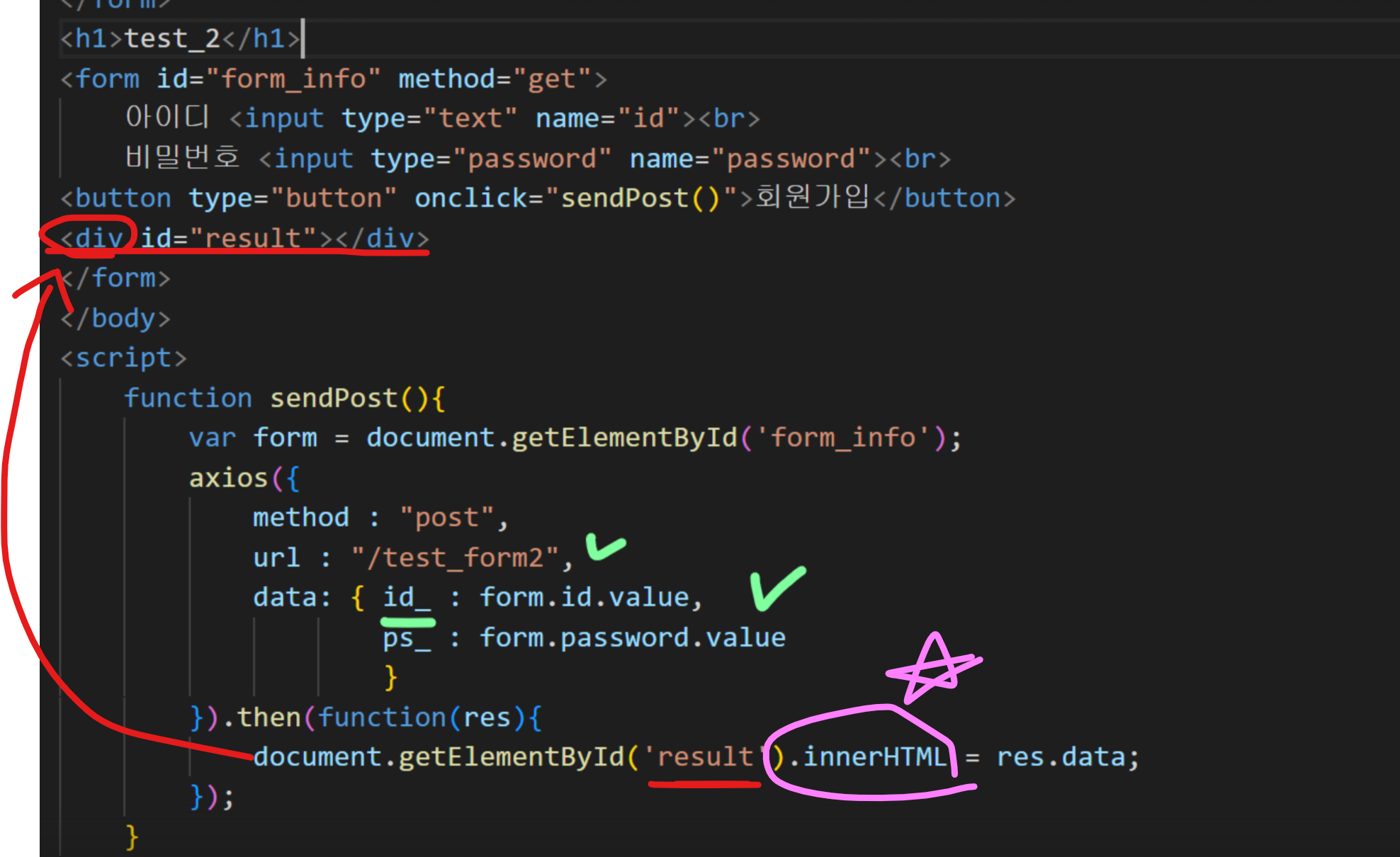Click the closing </body> tag

(115, 318)
